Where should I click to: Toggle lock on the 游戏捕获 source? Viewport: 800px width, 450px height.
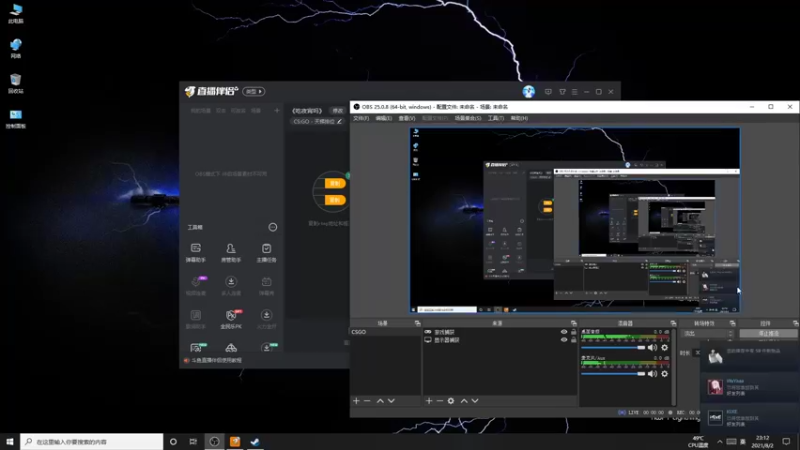click(x=573, y=332)
